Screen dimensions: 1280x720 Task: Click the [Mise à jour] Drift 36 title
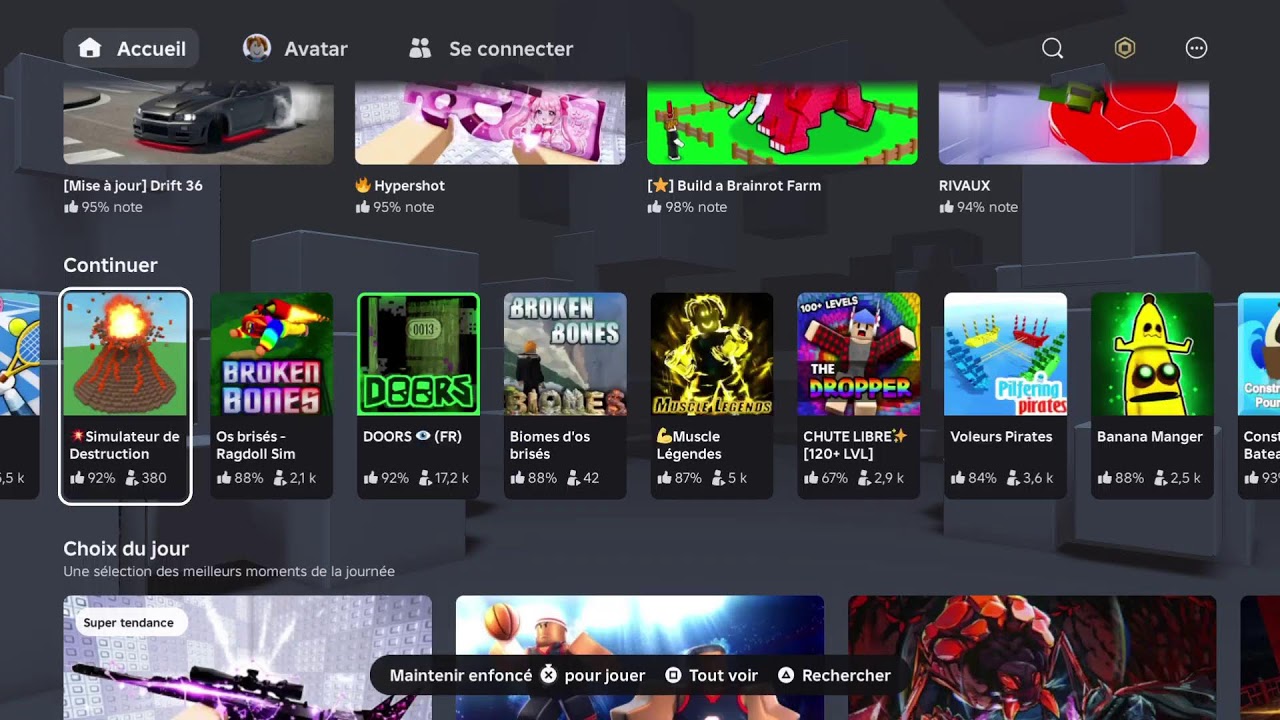(133, 185)
